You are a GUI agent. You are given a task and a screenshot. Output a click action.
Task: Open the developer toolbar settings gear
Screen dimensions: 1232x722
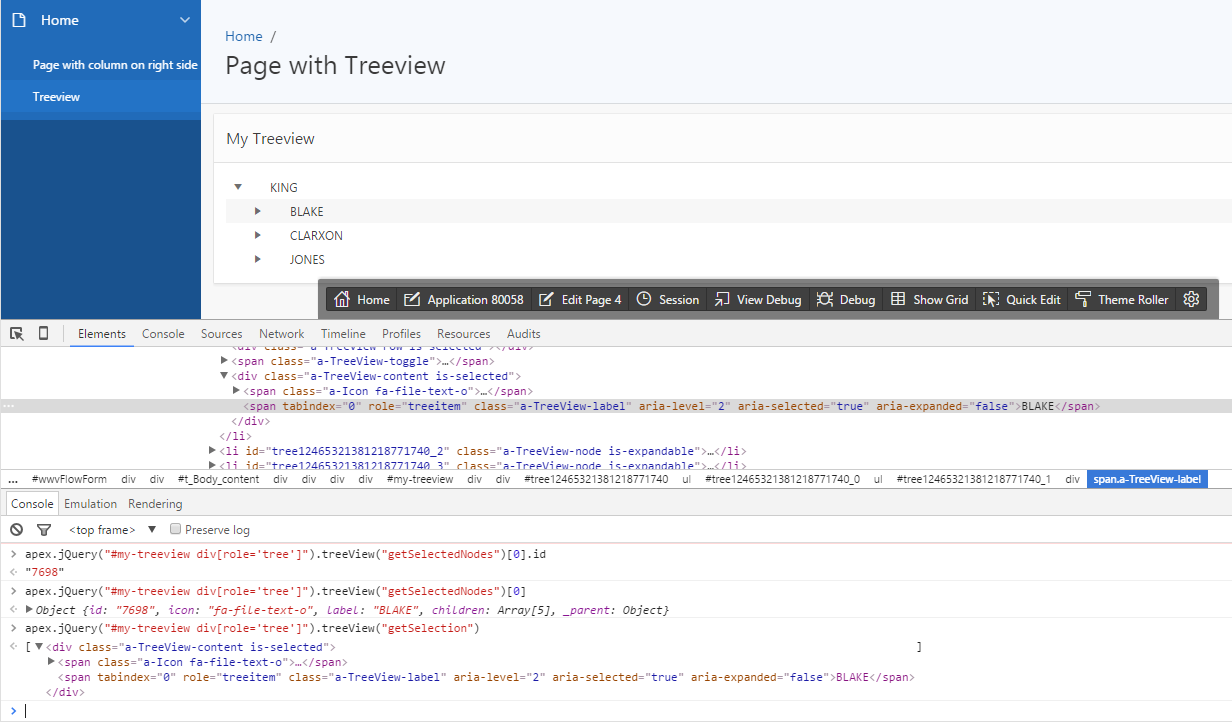(x=1190, y=298)
